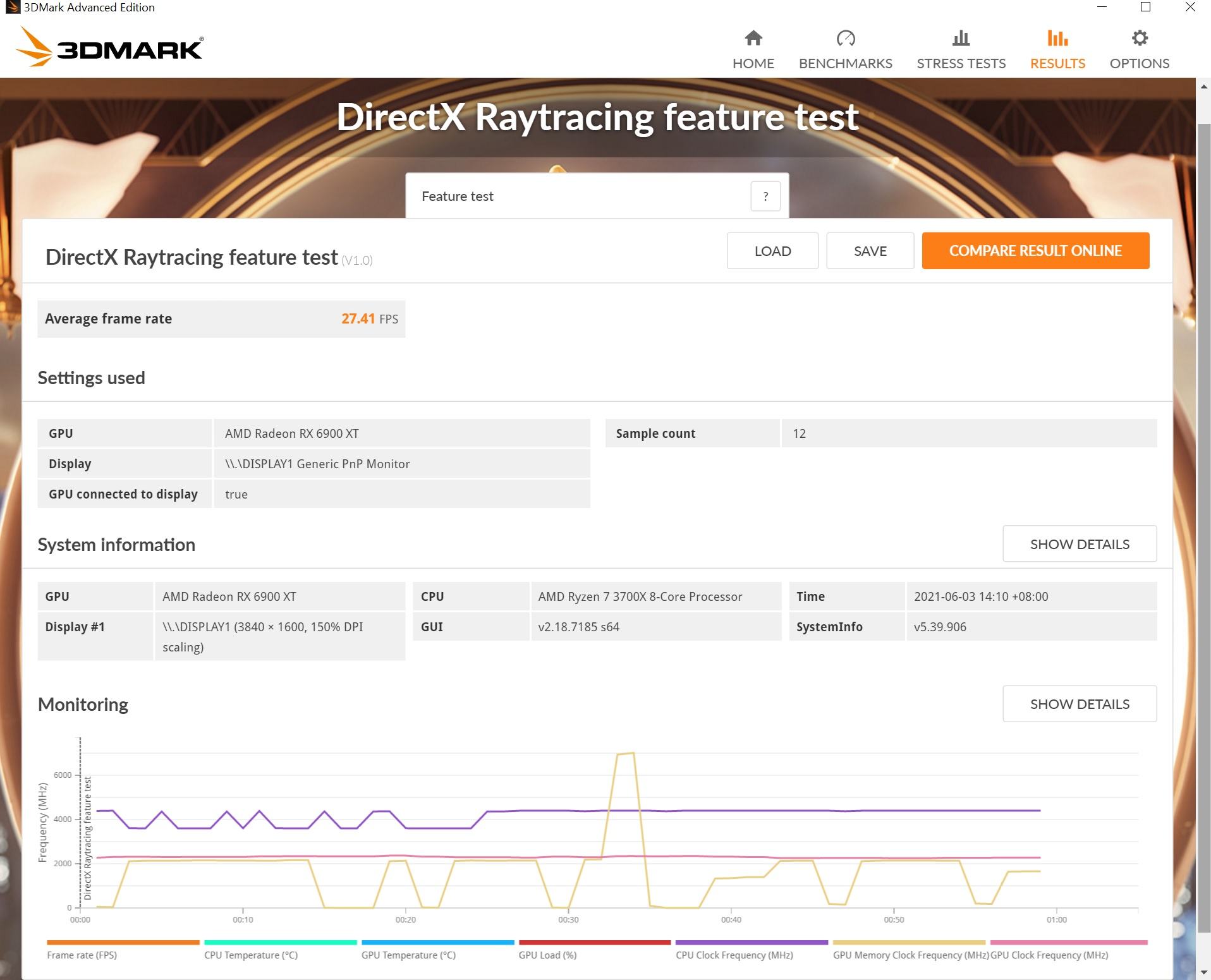1211x980 pixels.
Task: Click the LOAD button
Action: (772, 251)
